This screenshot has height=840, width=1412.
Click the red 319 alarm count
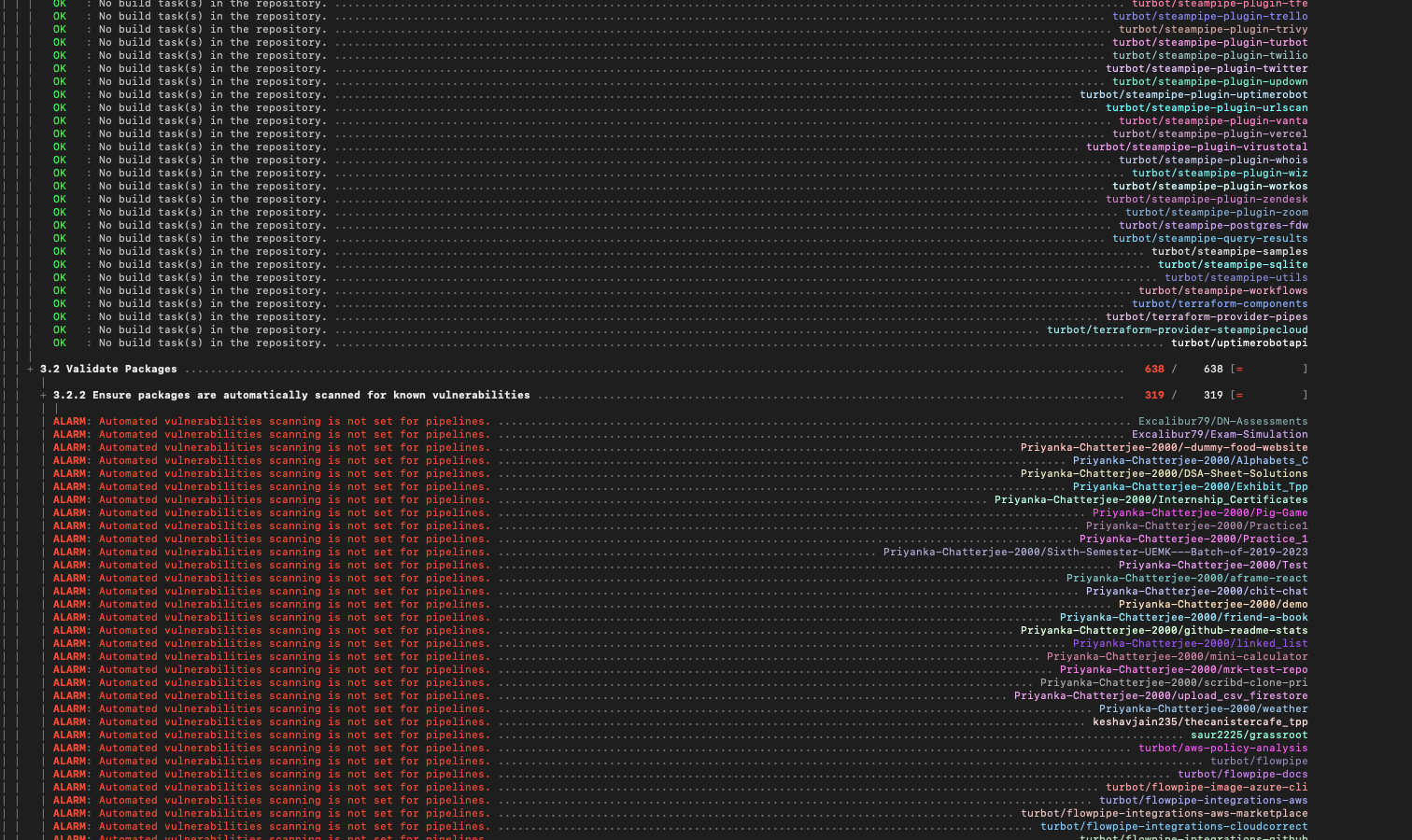[x=1154, y=396]
